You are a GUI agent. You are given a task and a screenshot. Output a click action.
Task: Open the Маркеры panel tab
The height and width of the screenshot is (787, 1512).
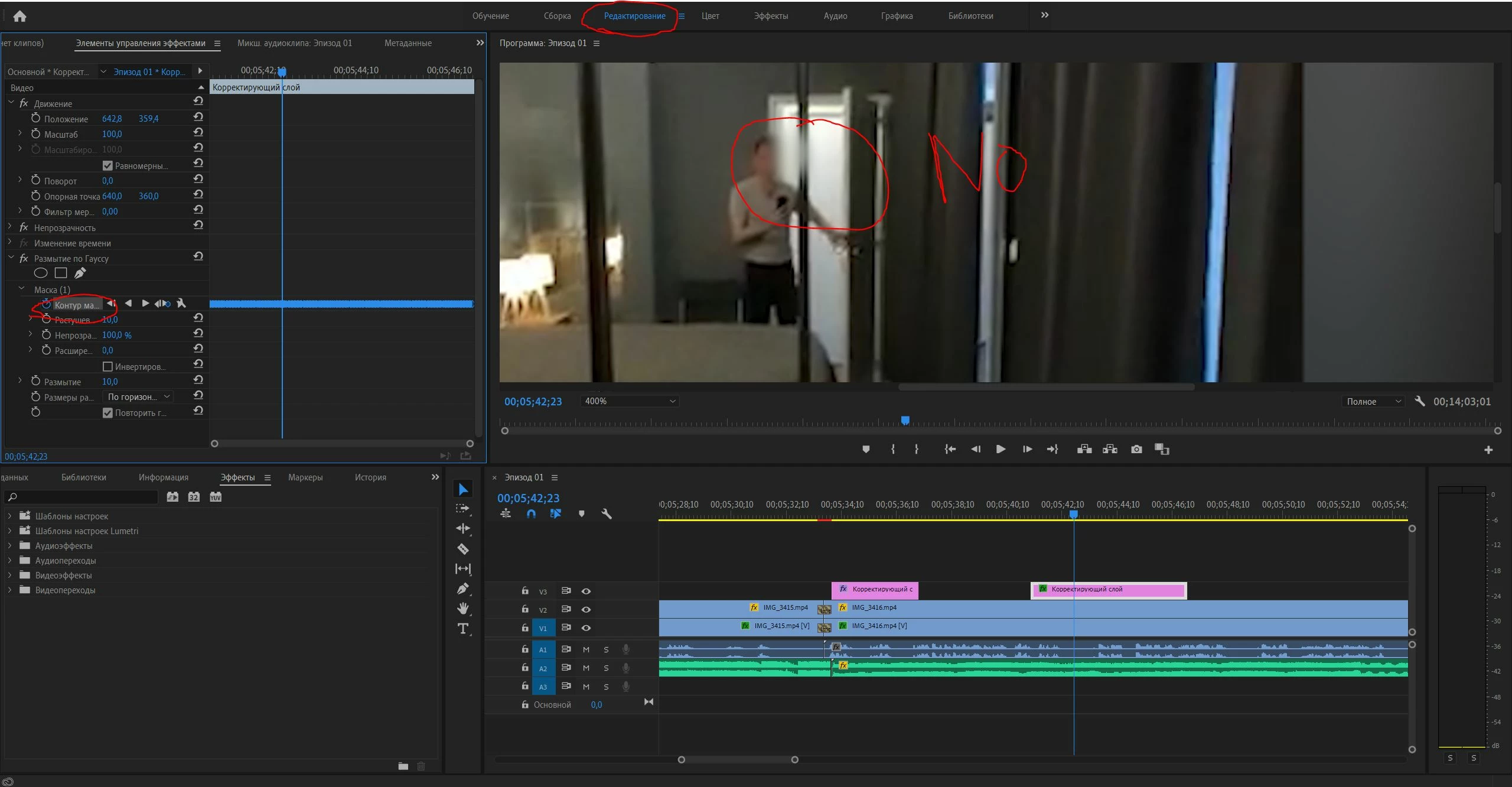[305, 477]
